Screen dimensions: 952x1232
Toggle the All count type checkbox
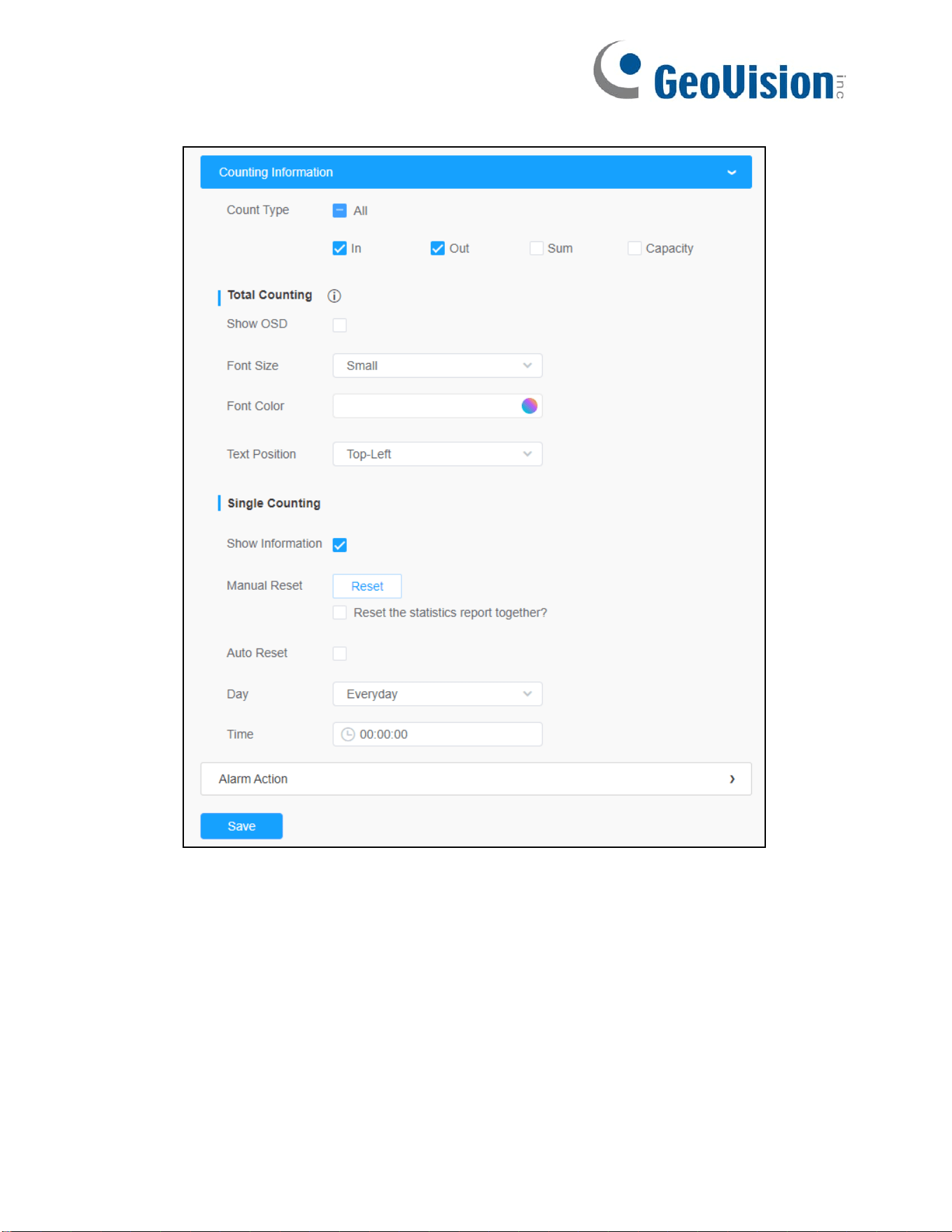coord(340,211)
